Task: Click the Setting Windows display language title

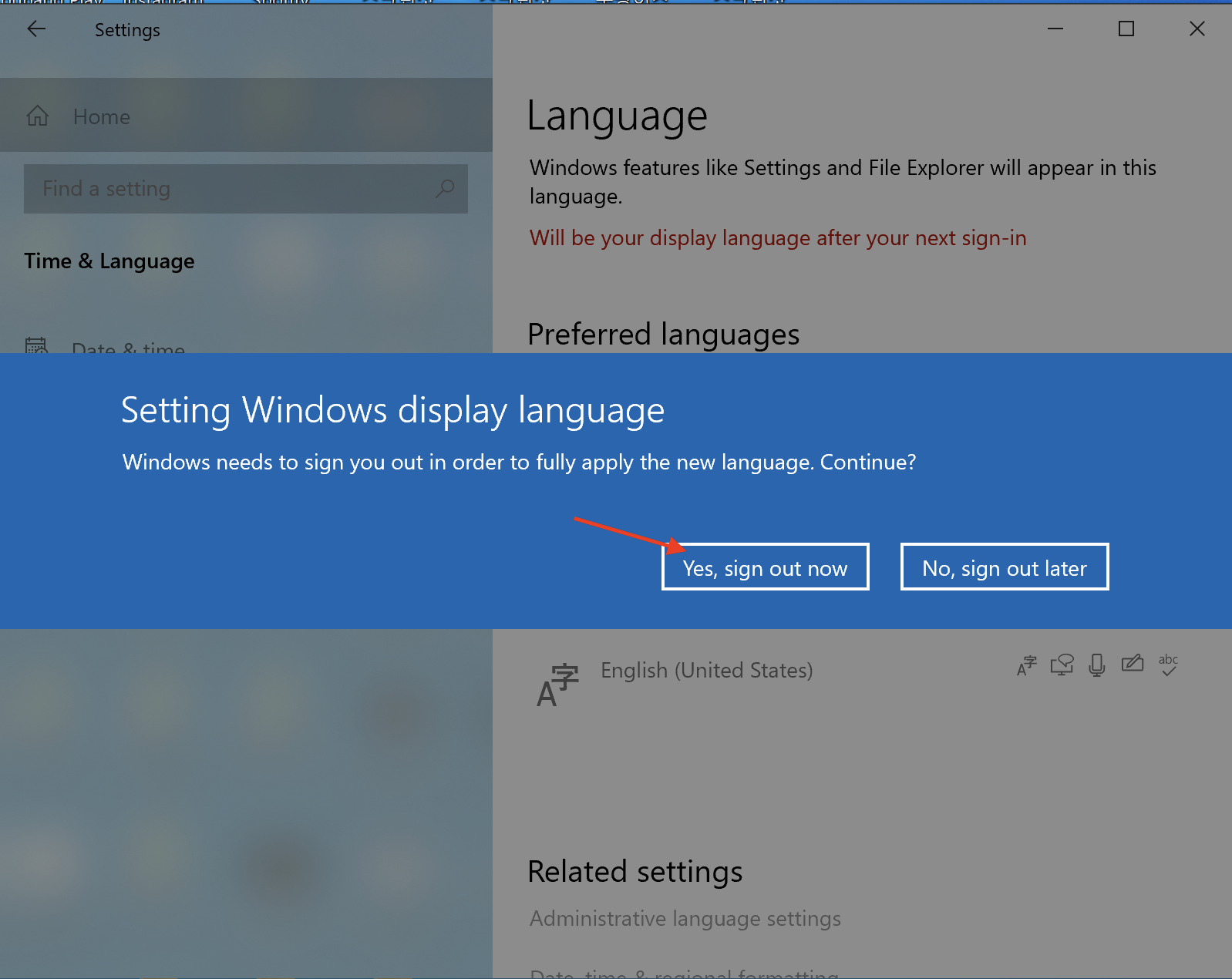Action: click(x=392, y=410)
